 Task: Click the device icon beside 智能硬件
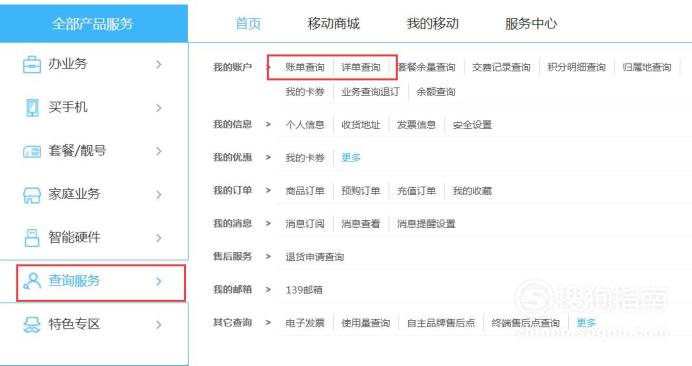tap(32, 238)
